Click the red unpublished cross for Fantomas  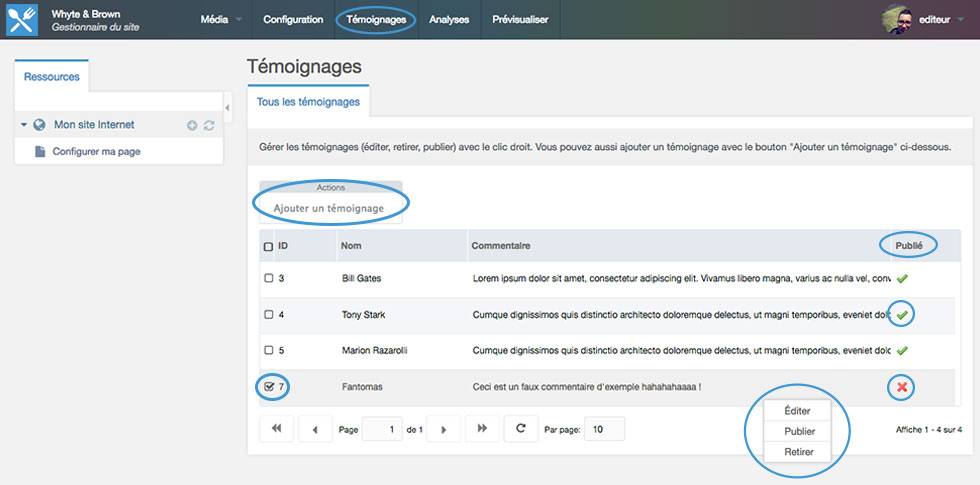(902, 387)
